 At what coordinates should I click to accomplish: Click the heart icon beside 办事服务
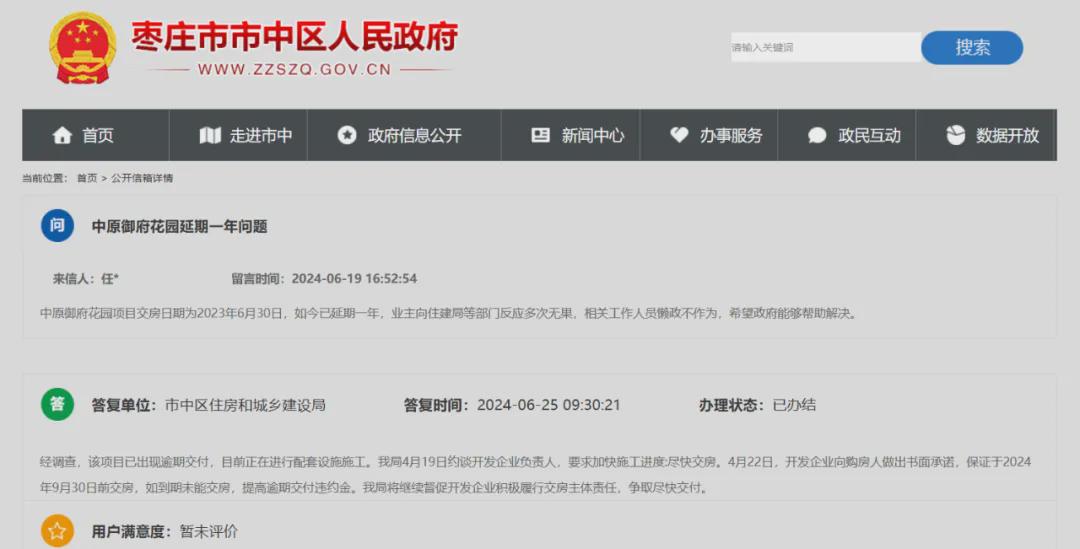(x=679, y=135)
